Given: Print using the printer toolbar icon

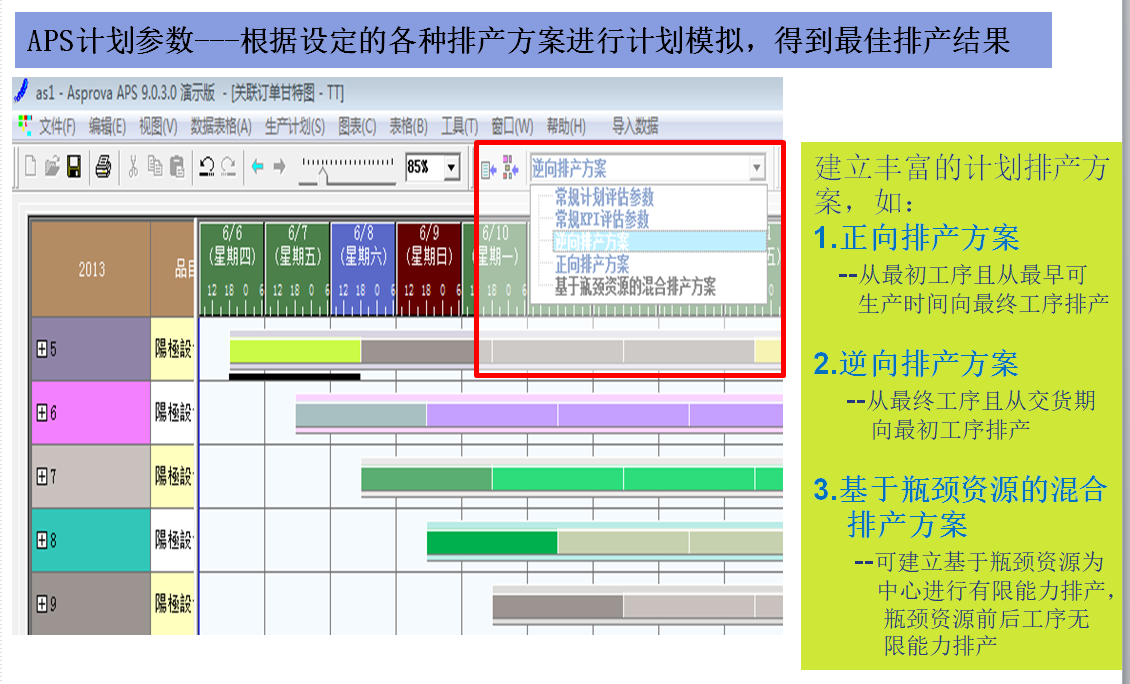Looking at the screenshot, I should pos(103,168).
